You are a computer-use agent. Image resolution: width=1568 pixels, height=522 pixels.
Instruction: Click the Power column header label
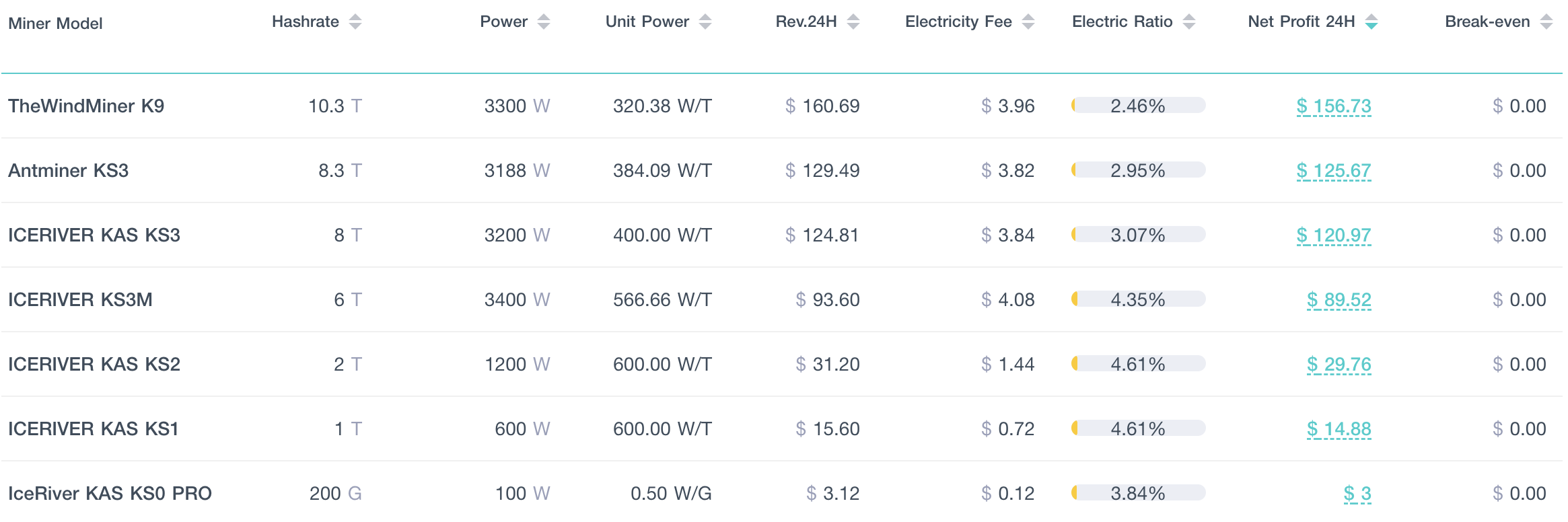coord(504,22)
